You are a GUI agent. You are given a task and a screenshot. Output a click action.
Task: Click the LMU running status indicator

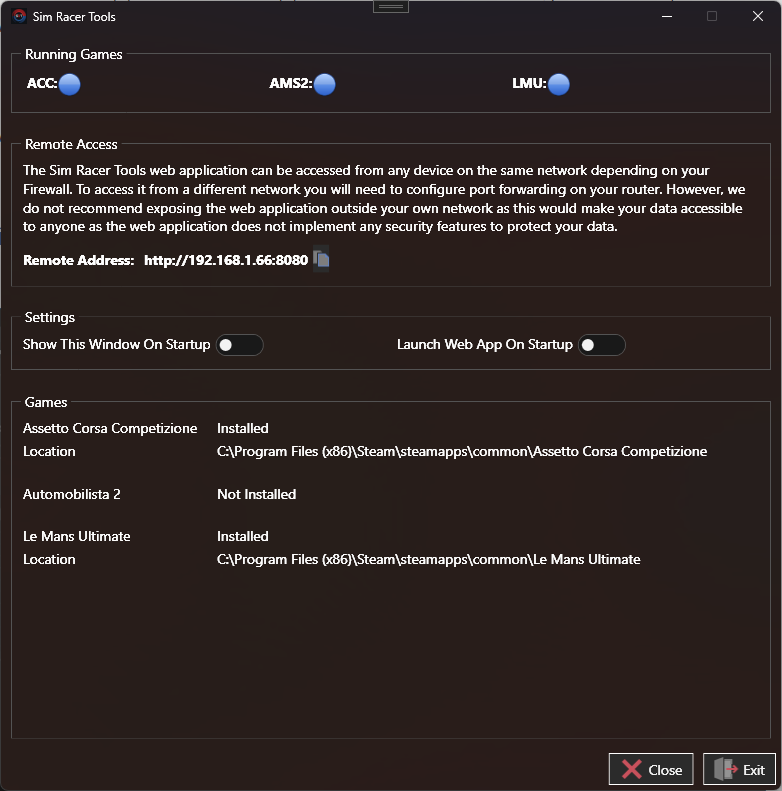click(x=558, y=84)
